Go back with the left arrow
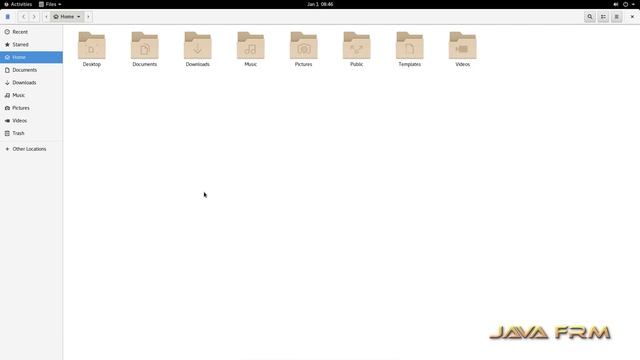Screen dimensions: 640x360 23,17
